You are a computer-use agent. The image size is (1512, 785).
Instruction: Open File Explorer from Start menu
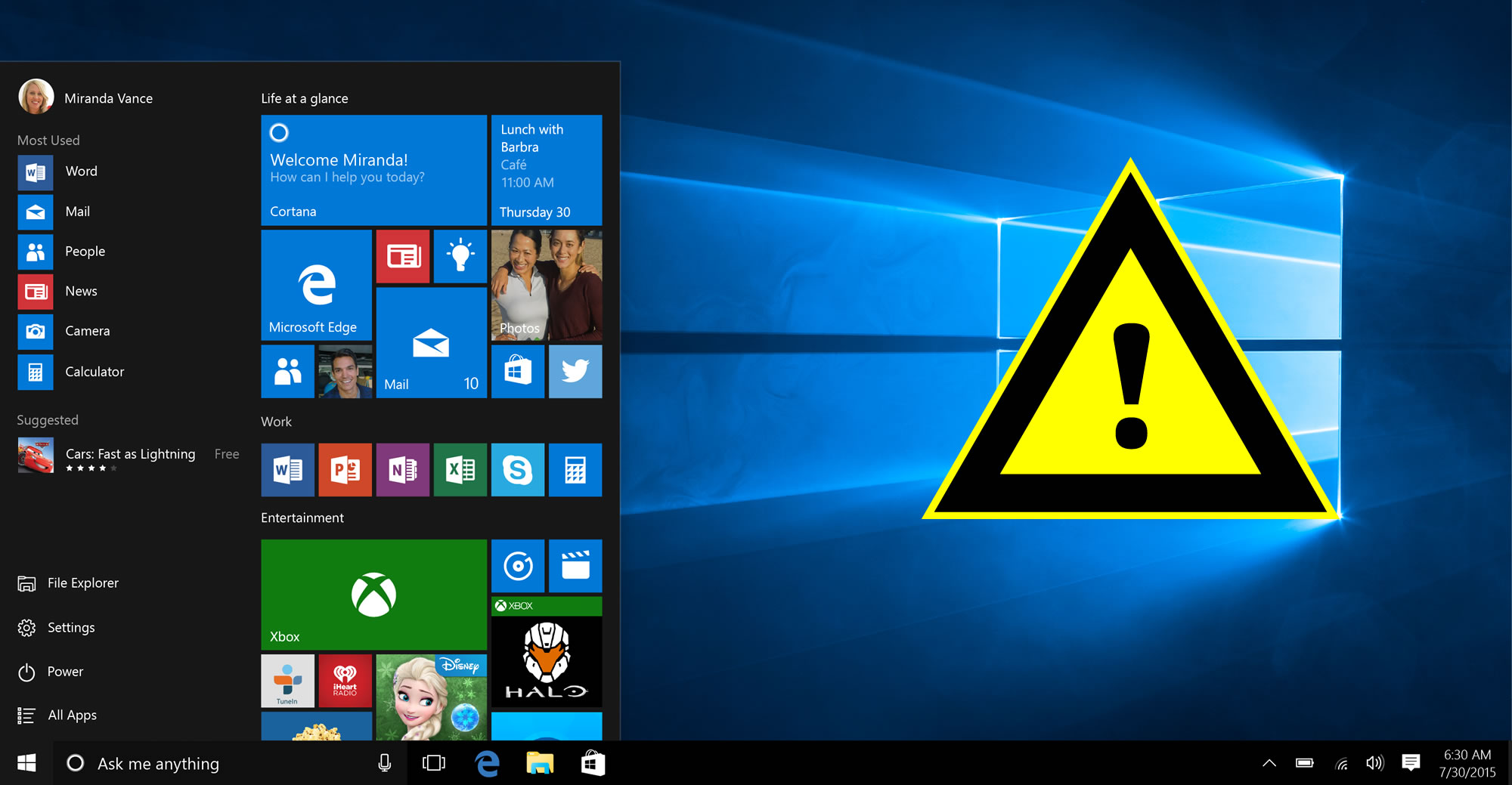click(68, 583)
